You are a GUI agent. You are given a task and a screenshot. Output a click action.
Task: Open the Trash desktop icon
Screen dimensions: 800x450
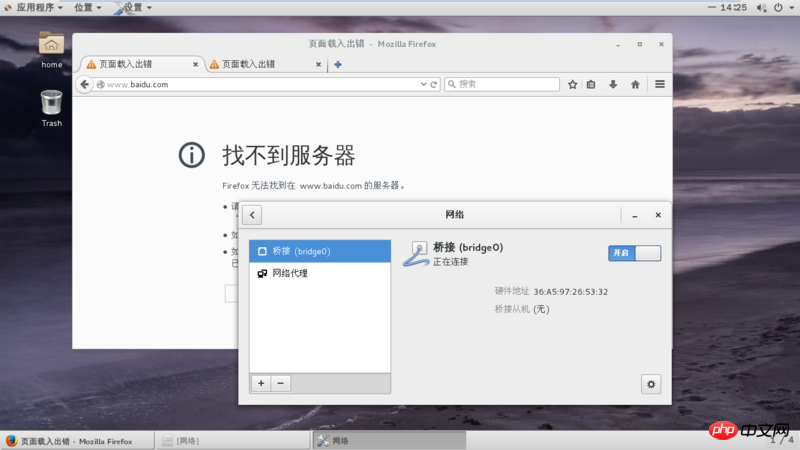point(52,108)
